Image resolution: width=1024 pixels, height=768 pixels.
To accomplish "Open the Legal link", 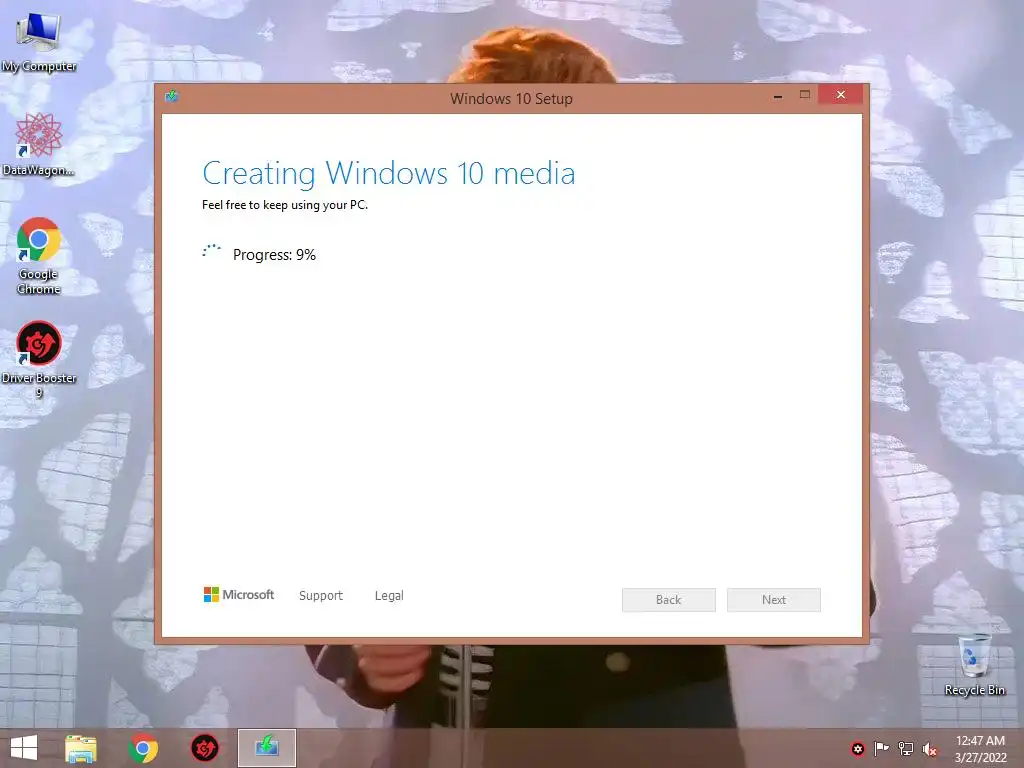I will tap(389, 596).
